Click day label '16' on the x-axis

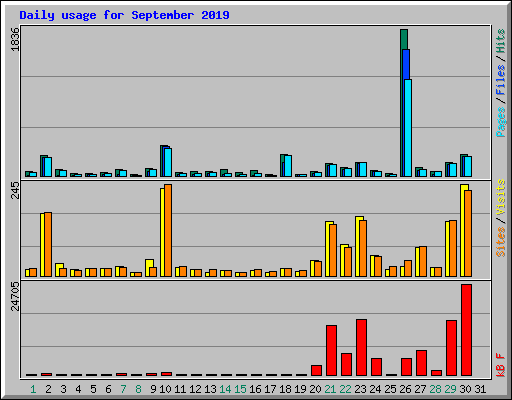tap(255, 389)
